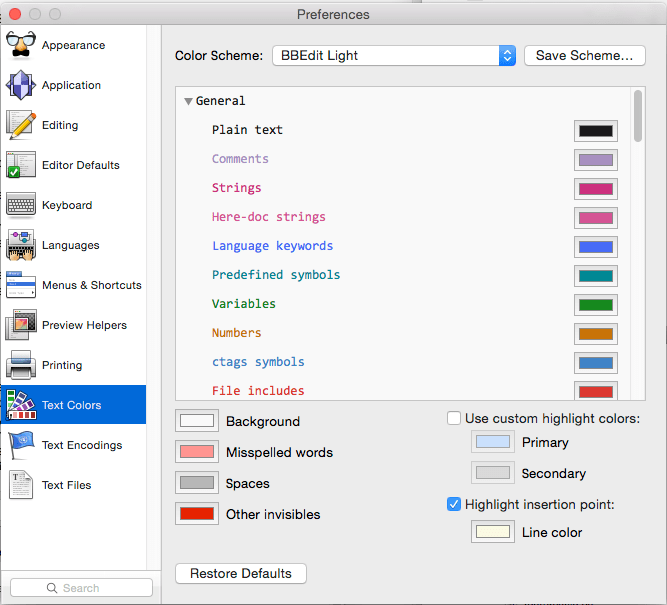Open Editing preferences pencil icon
Screen dimensions: 667x605
click(x=21, y=126)
